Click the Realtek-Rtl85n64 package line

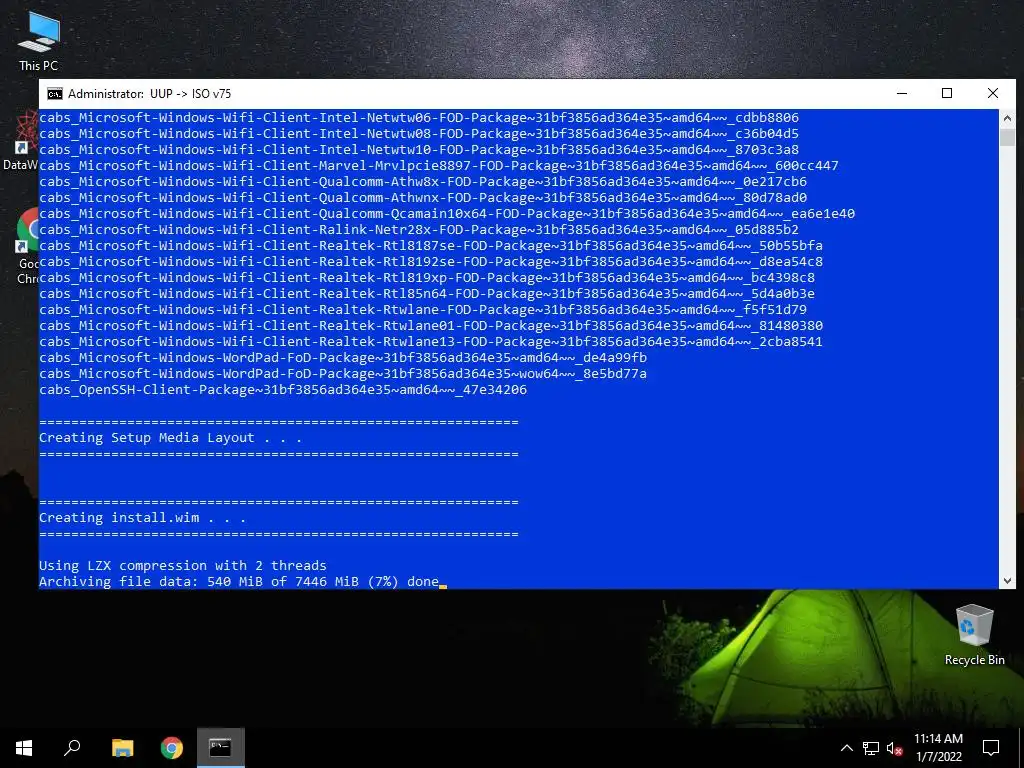tap(427, 294)
